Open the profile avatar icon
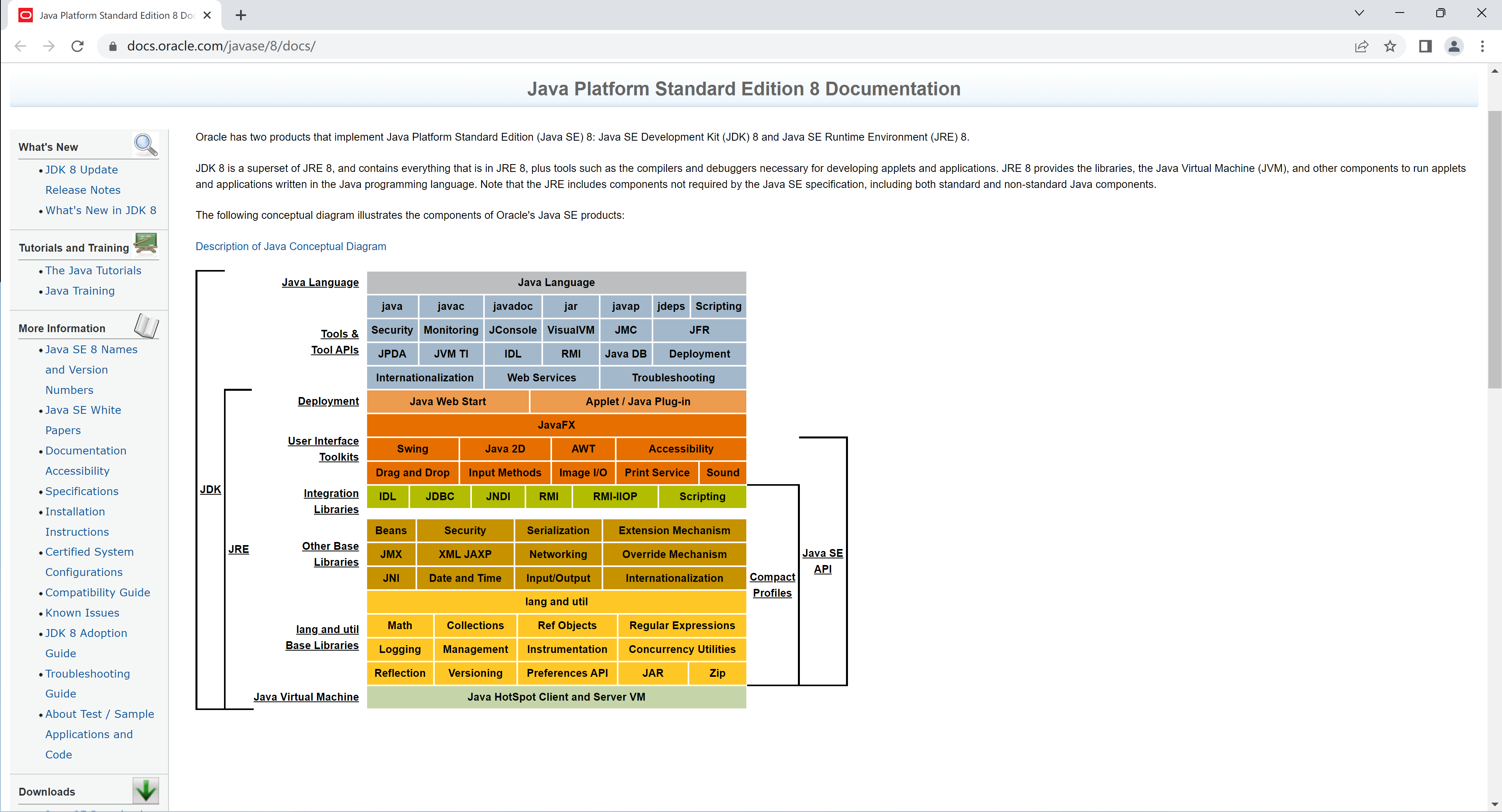 click(1454, 46)
